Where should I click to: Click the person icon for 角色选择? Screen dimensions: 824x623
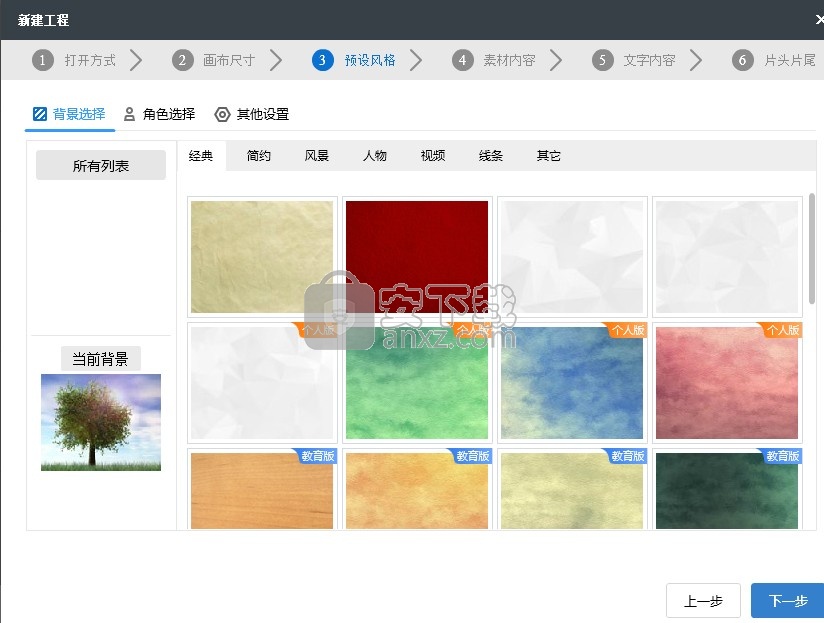click(x=129, y=114)
